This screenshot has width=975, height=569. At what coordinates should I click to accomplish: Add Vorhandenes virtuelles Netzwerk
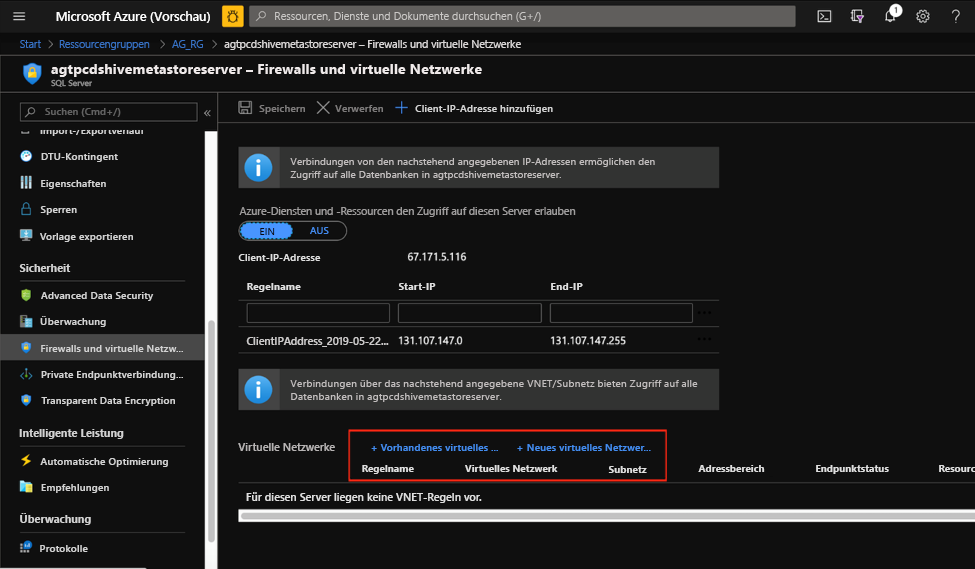(435, 448)
